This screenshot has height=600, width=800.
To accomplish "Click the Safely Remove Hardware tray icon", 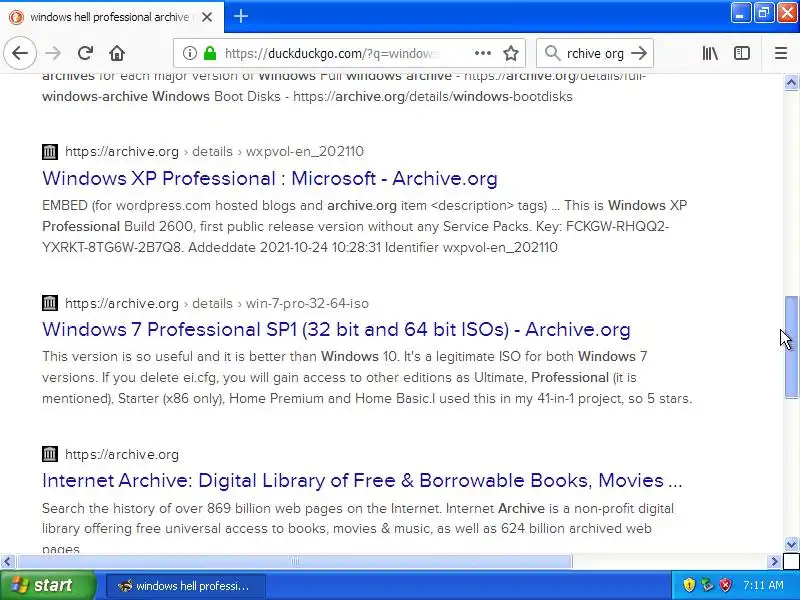I will (707, 585).
